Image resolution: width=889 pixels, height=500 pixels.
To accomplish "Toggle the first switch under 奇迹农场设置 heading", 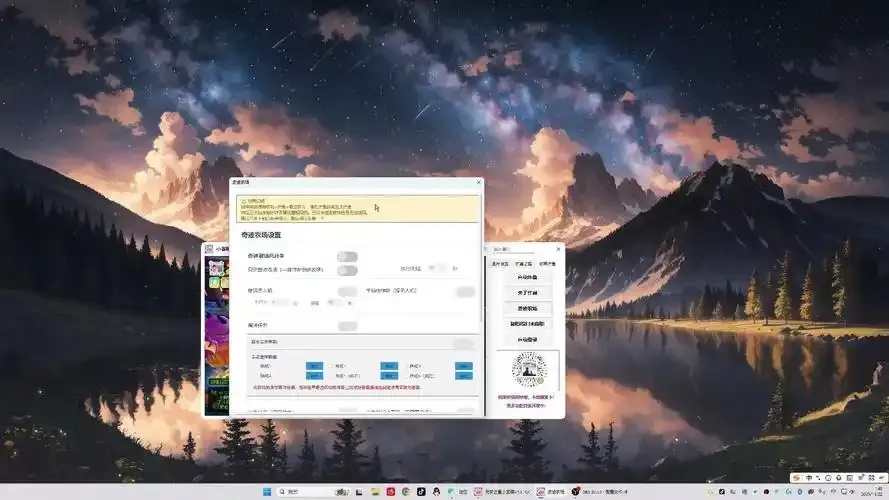I will point(347,257).
